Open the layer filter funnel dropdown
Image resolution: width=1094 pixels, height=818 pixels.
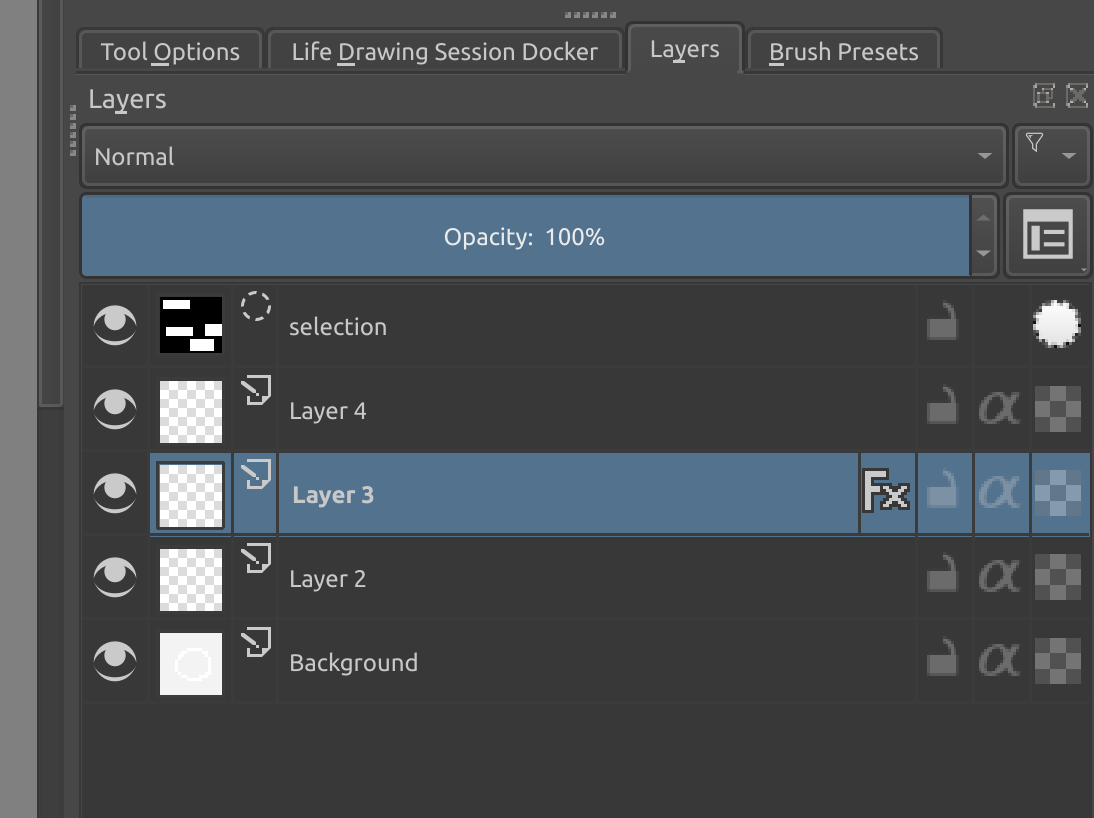(x=1051, y=155)
